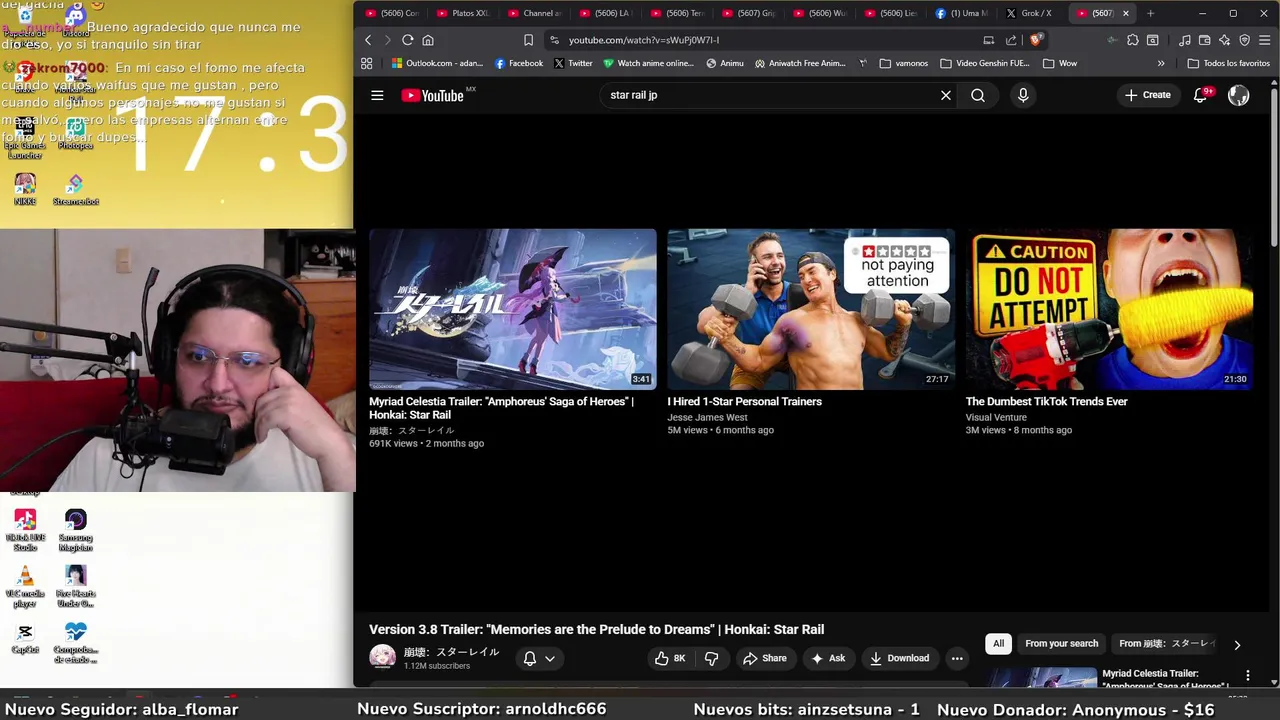Select the All filter chip
The image size is (1280, 720).
(998, 644)
